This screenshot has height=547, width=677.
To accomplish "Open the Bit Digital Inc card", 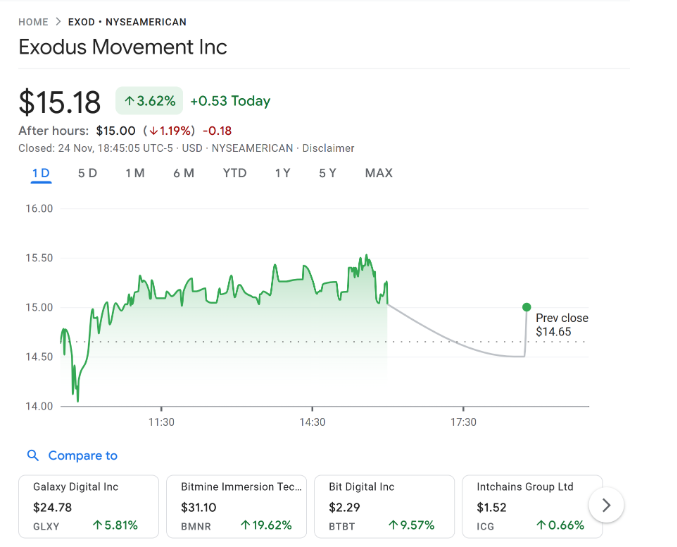I will point(384,505).
